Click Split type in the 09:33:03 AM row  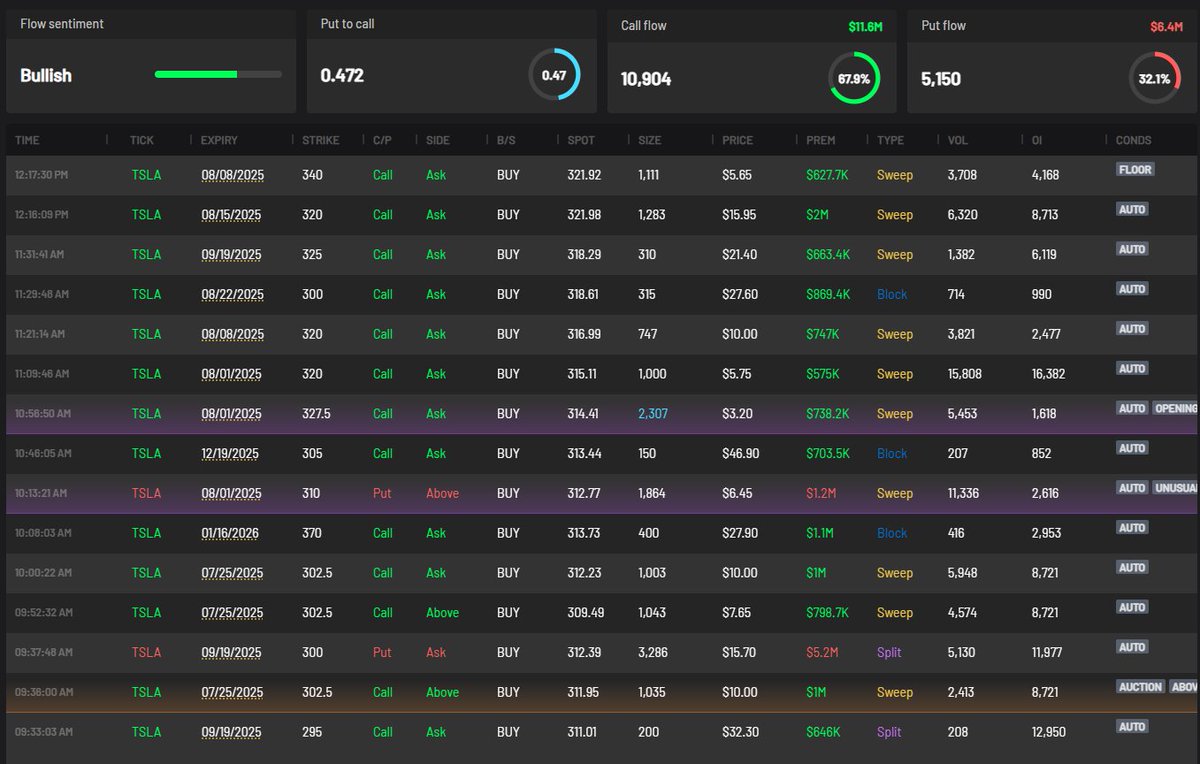[x=889, y=732]
